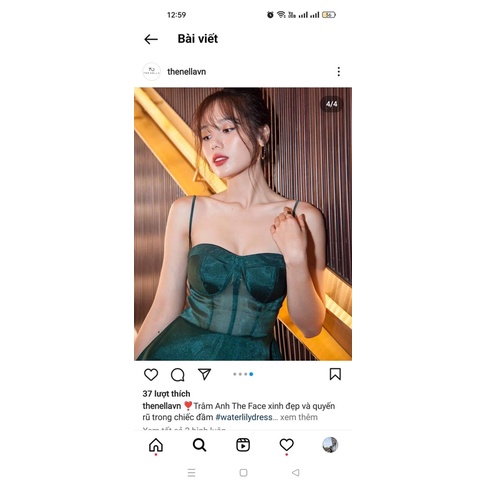Share the post with the paper plane icon
The width and height of the screenshot is (486, 486).
point(204,374)
